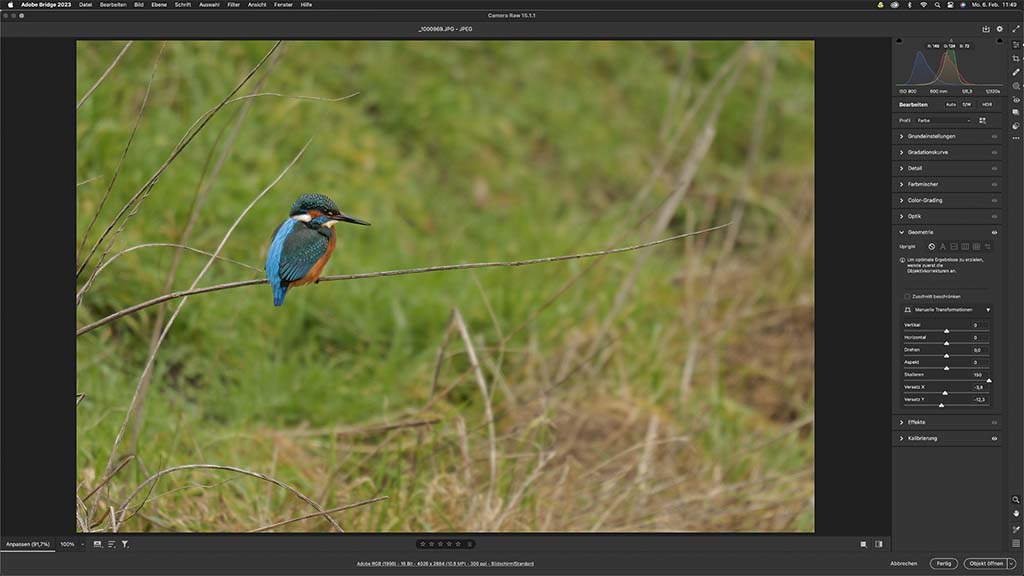Open the filter funnel icon
This screenshot has width=1024, height=576.
125,544
